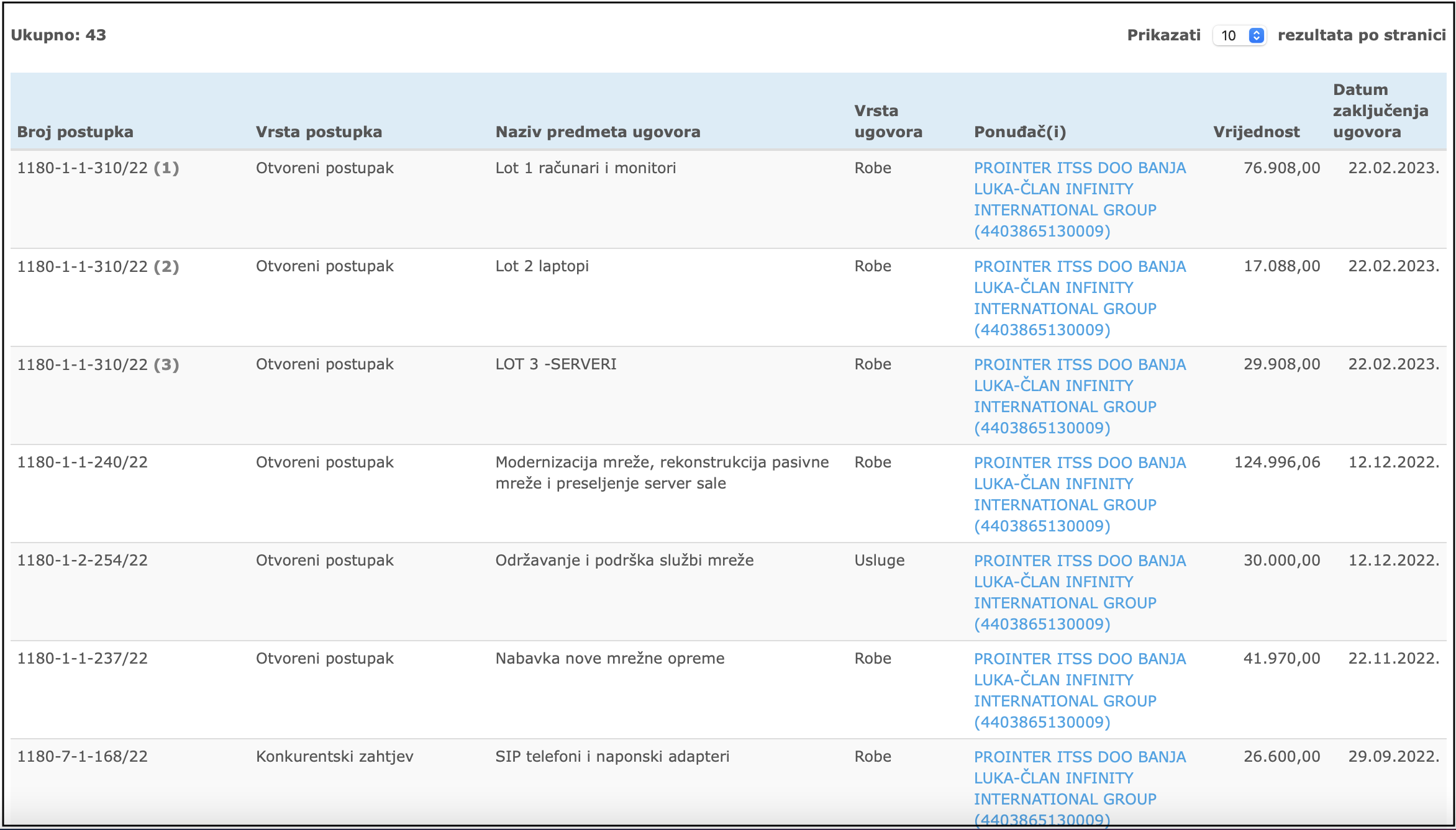1456x830 pixels.
Task: Click the value 17.088,00
Action: tap(1281, 266)
